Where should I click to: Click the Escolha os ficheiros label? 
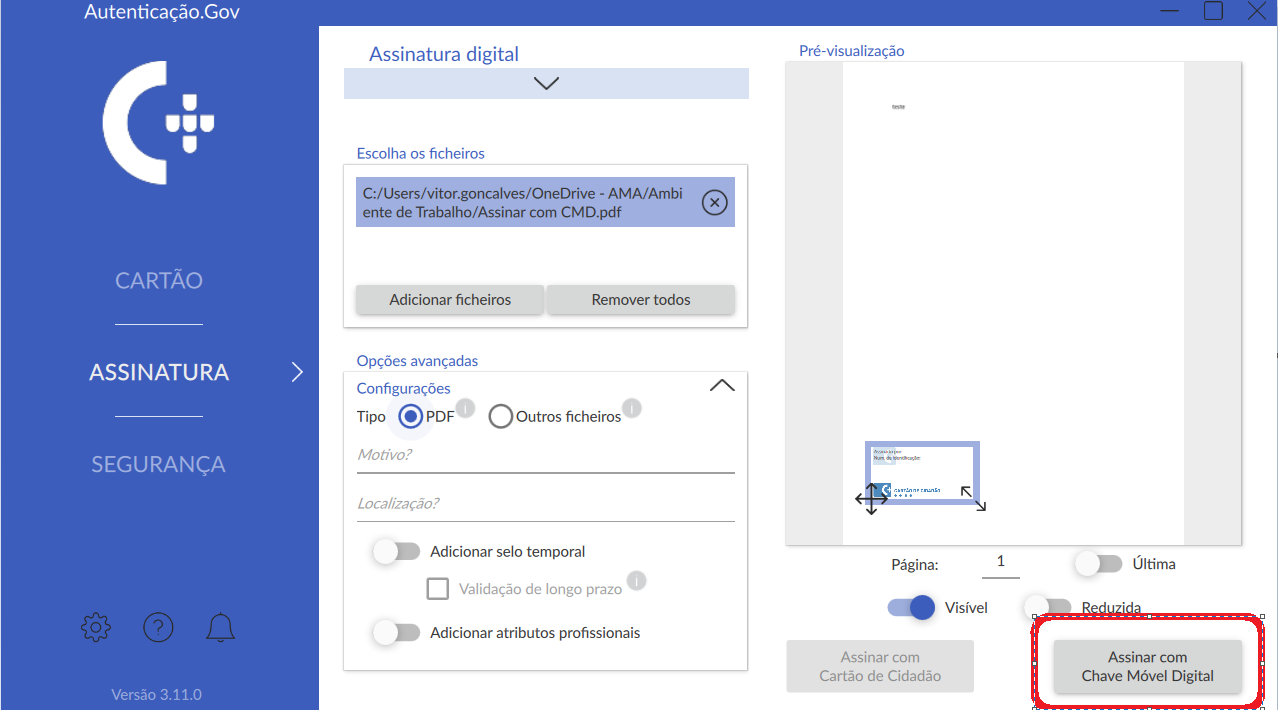coord(421,154)
